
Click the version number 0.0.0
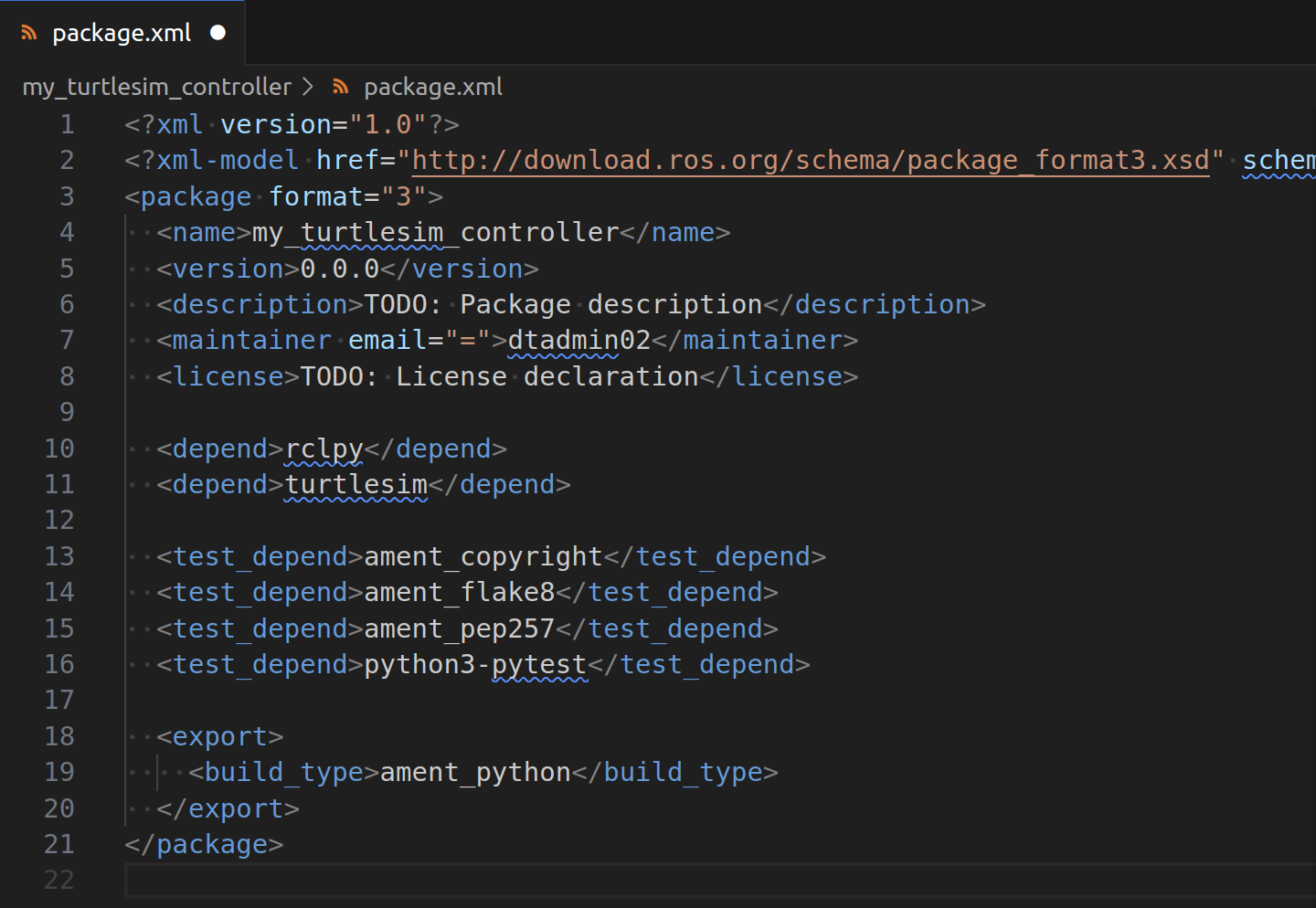click(x=338, y=268)
